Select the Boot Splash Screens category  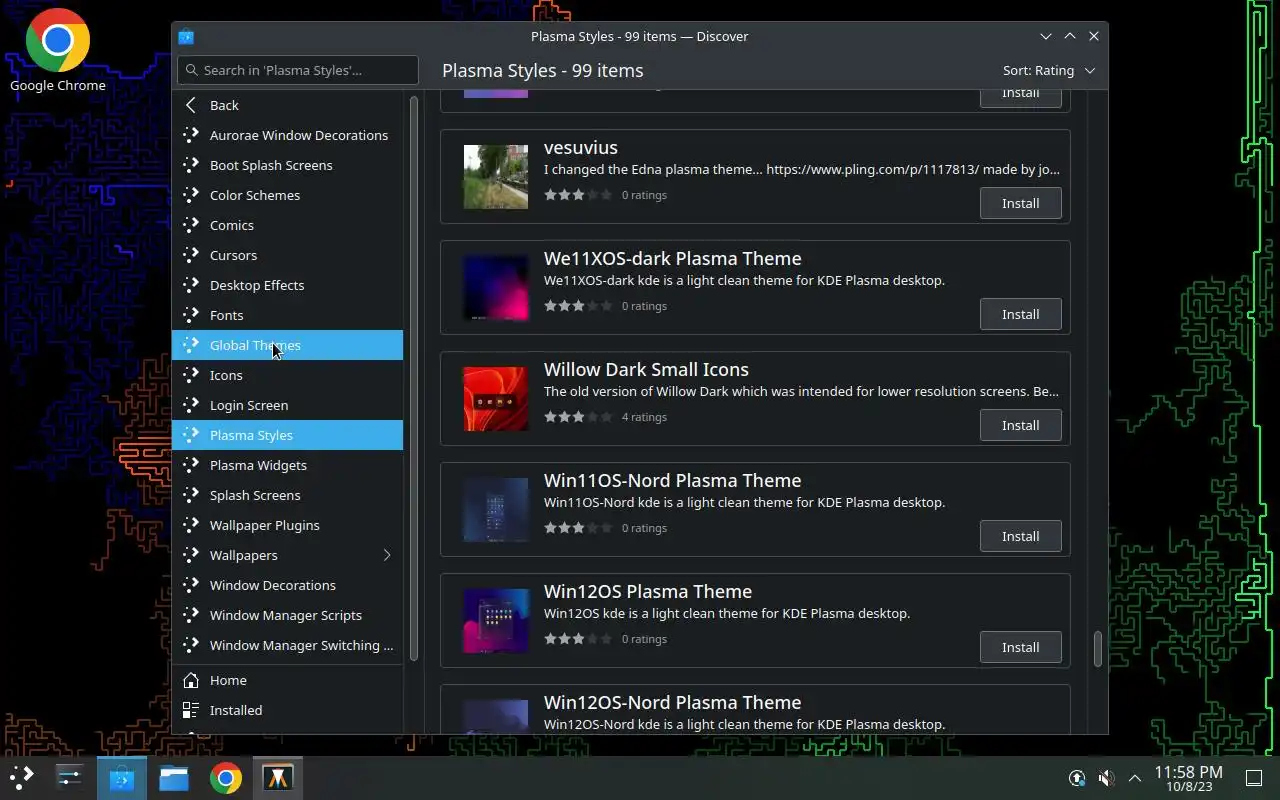pos(288,165)
